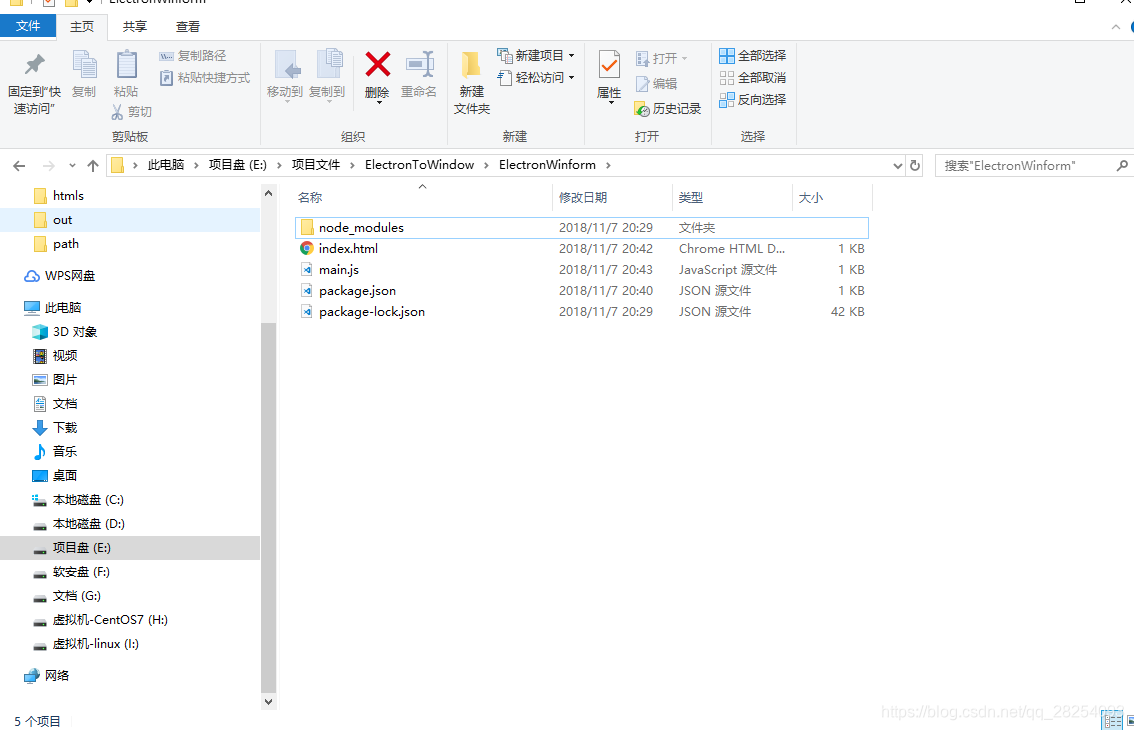1134x730 pixels.
Task: Click Paste shortcut (粘贴快捷方式)
Action: pos(205,77)
